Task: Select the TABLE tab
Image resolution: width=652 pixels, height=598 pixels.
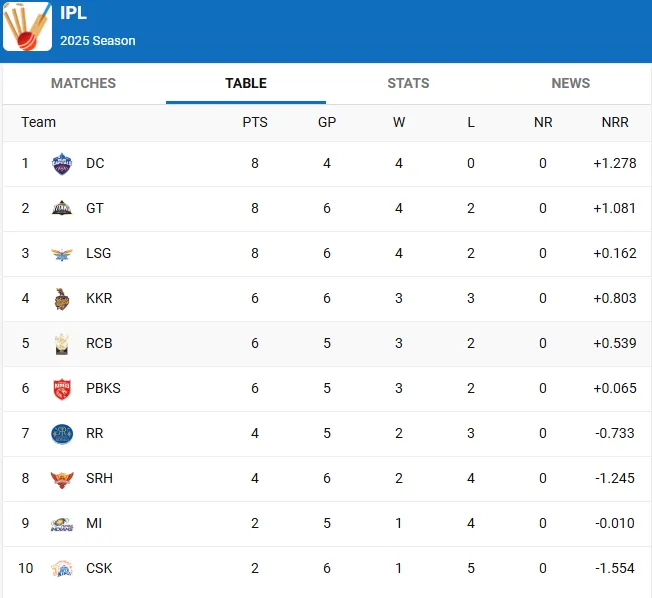Action: pyautogui.click(x=246, y=83)
